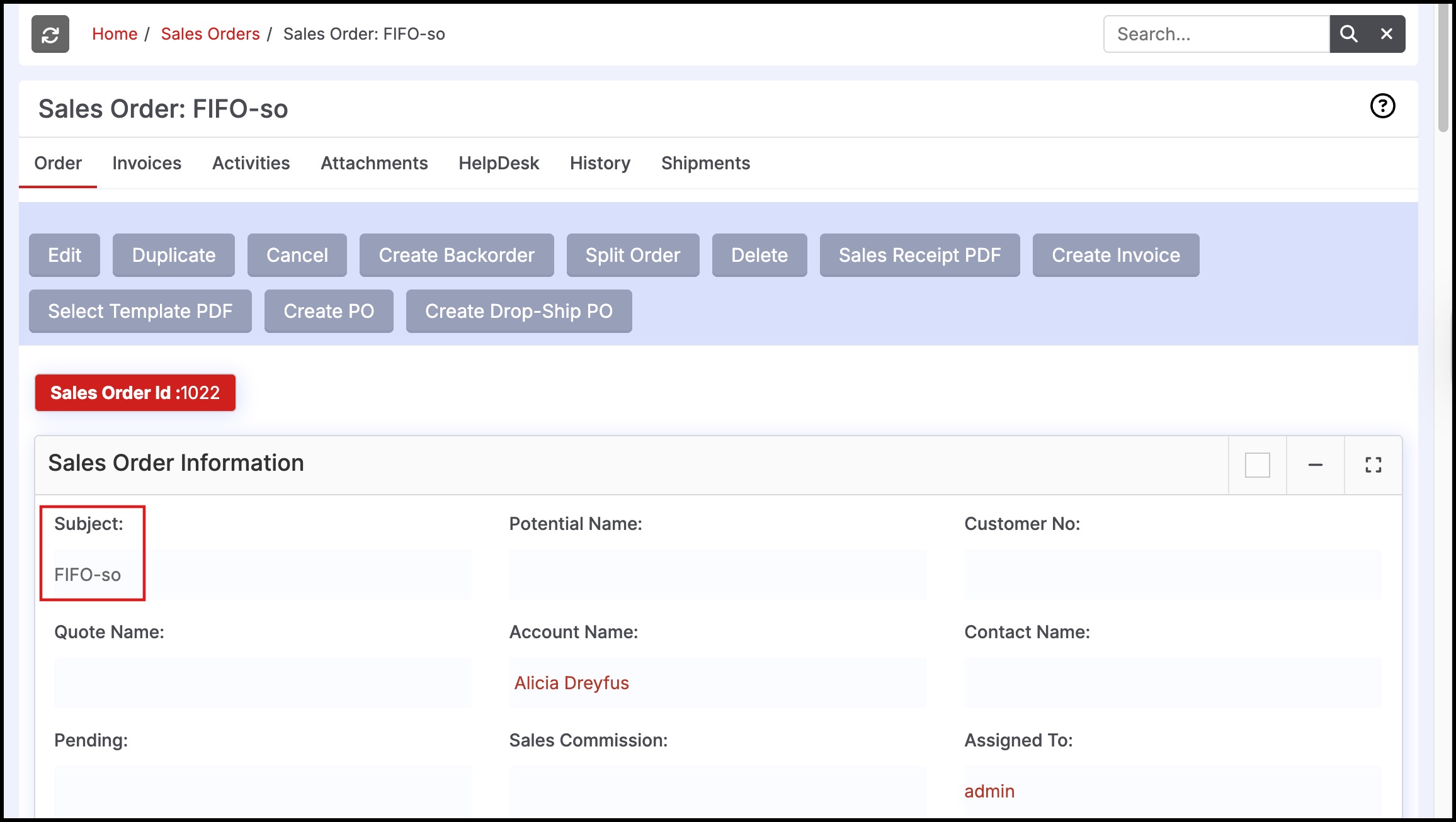This screenshot has height=822, width=1456.
Task: Switch to the Order tab
Action: 58,163
